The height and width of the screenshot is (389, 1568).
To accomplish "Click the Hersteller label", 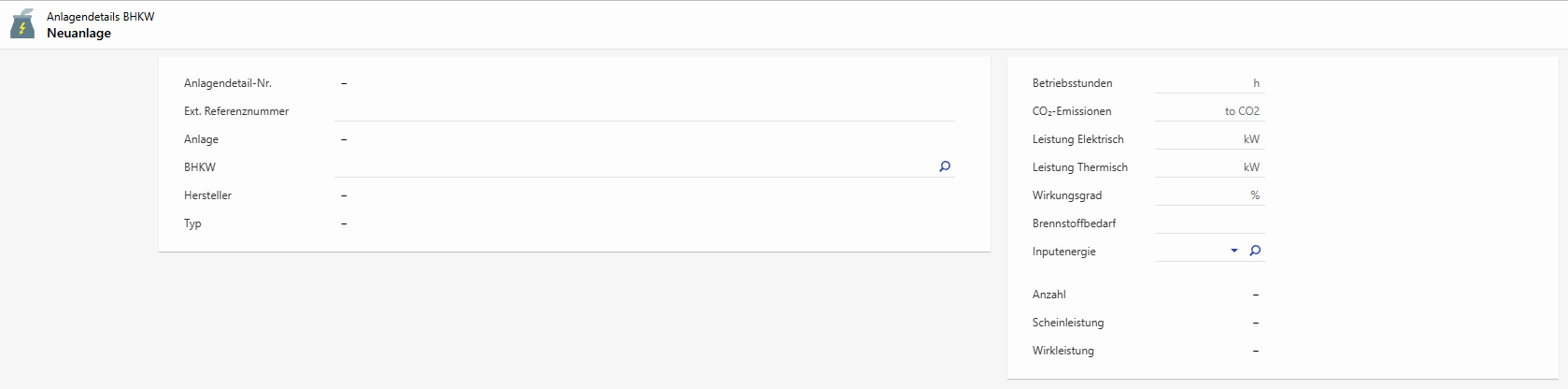I will (x=207, y=195).
